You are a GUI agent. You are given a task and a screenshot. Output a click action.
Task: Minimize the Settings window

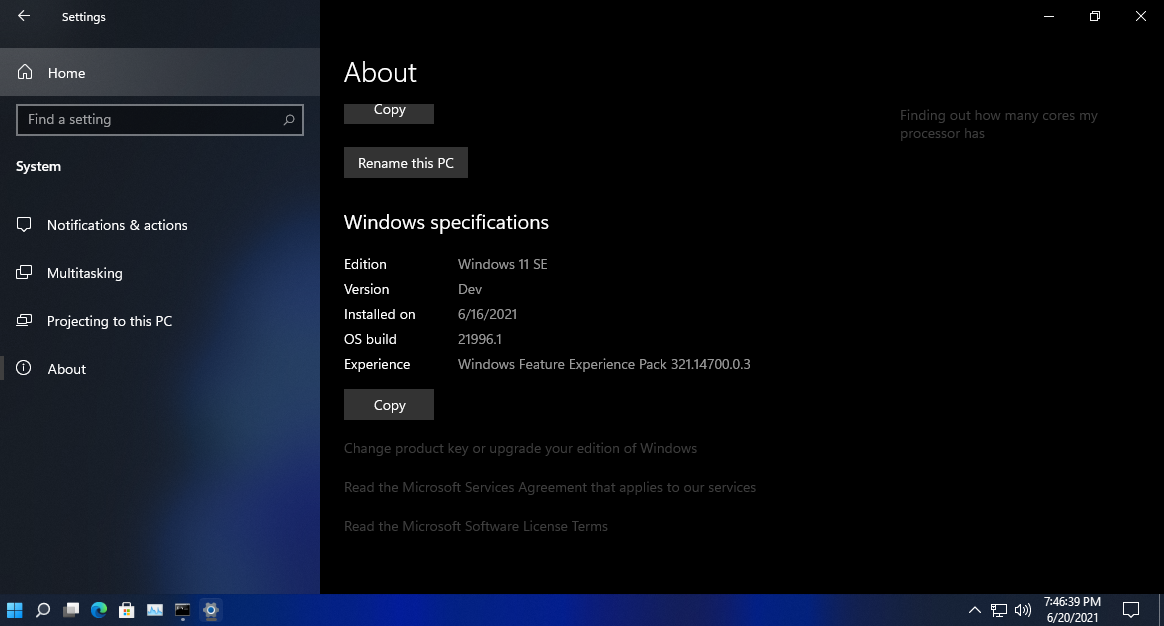click(x=1049, y=16)
